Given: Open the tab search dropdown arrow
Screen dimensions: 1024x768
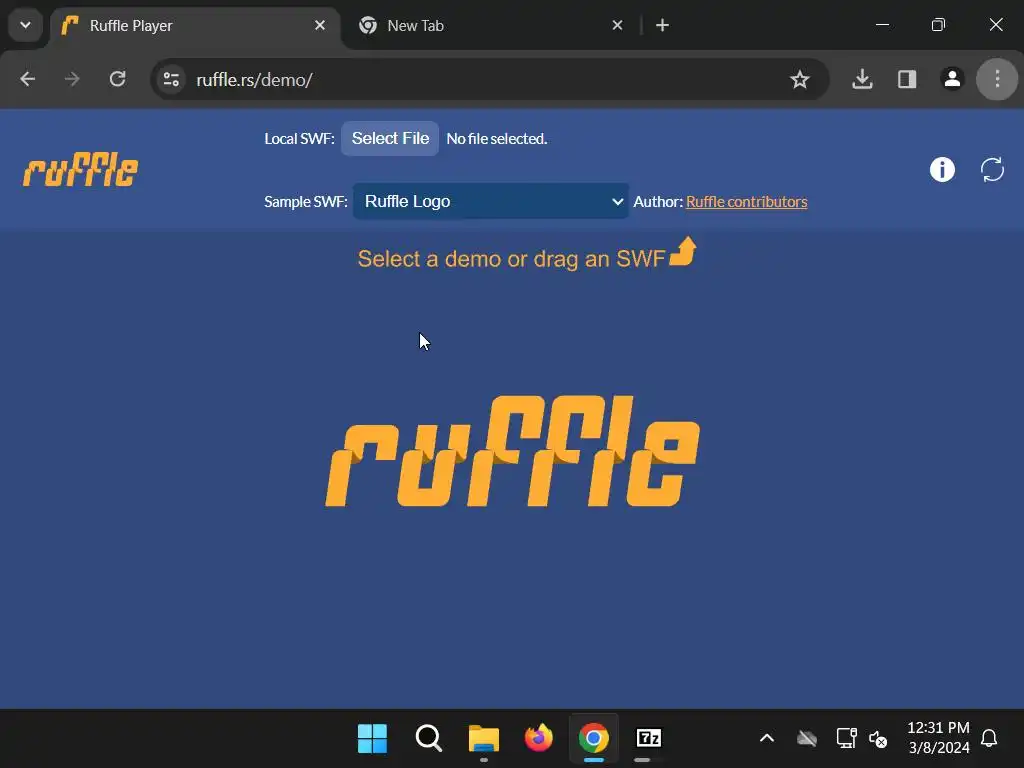Looking at the screenshot, I should click(25, 25).
